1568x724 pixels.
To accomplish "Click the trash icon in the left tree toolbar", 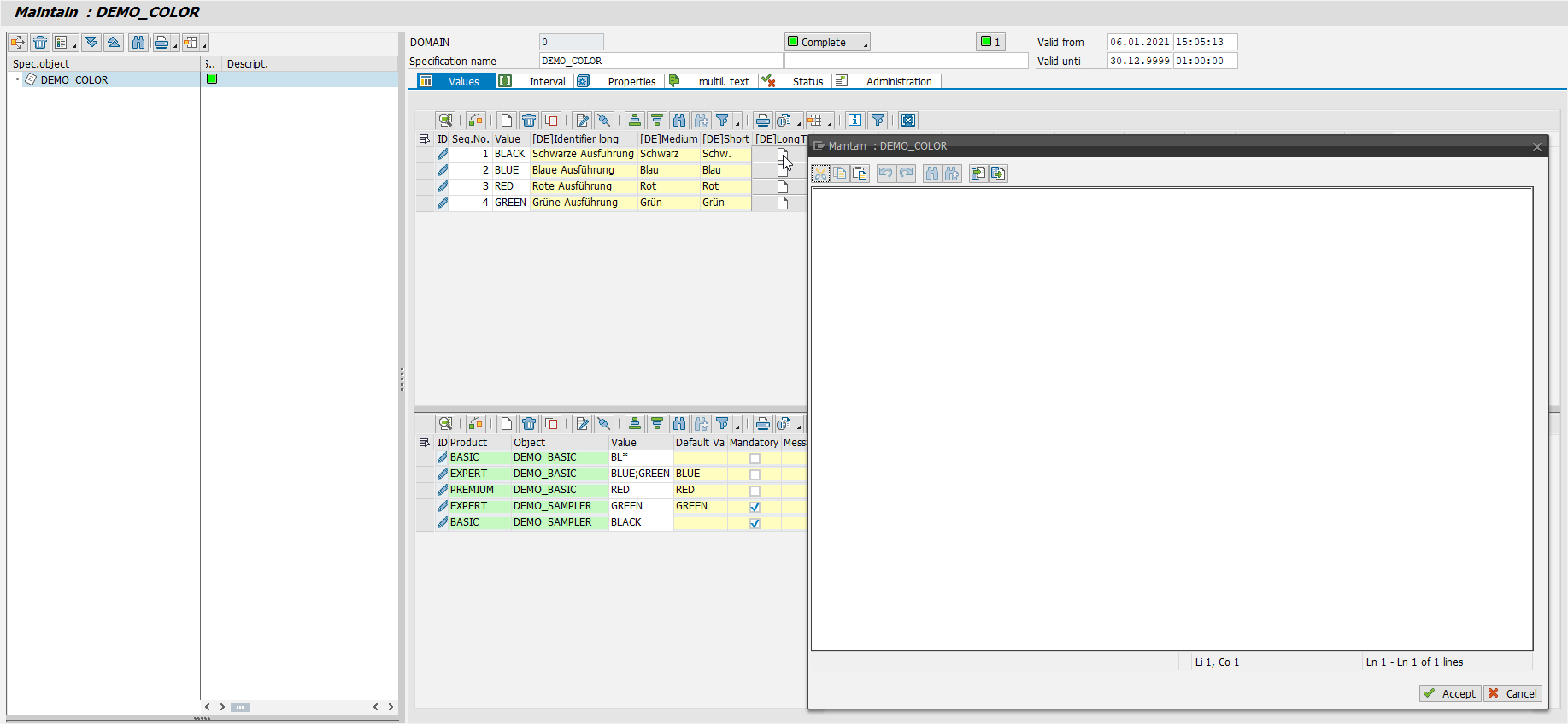I will tap(40, 43).
